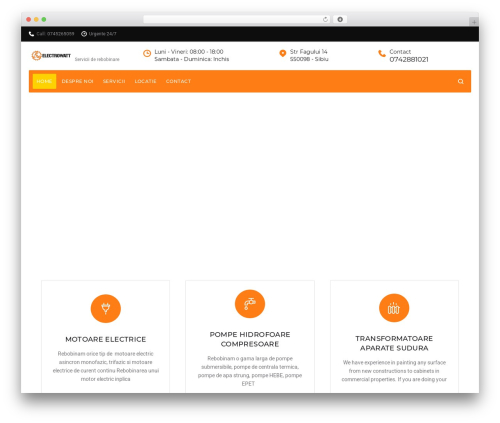This screenshot has width=500, height=423.
Task: Open the Despre Noi menu item
Action: coord(77,81)
